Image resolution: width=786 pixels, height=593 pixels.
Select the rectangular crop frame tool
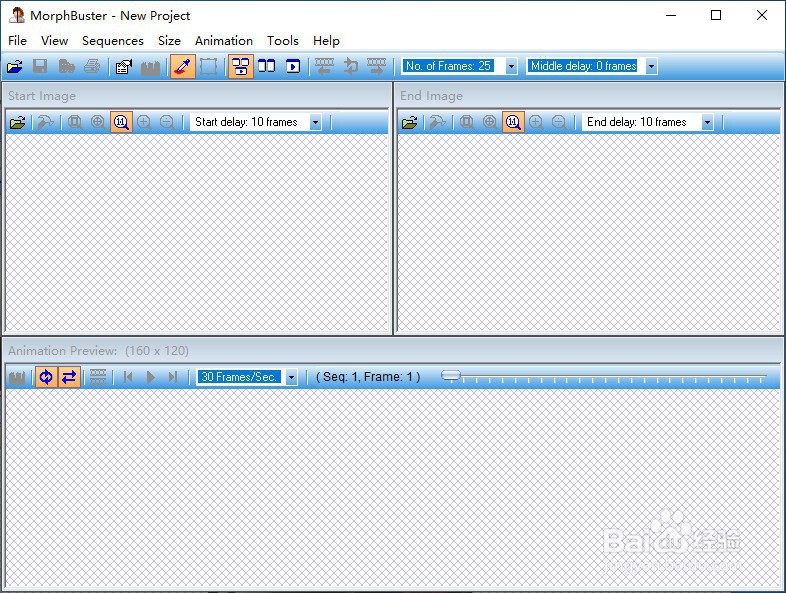tap(209, 66)
